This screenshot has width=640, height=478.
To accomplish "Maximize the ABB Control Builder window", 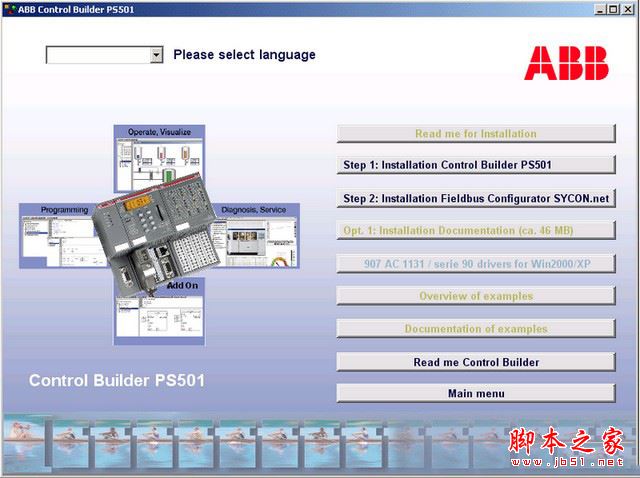I will click(x=613, y=9).
